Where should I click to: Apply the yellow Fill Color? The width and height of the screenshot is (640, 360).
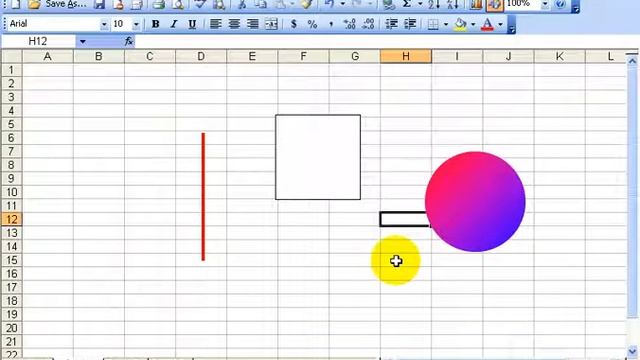tap(460, 24)
